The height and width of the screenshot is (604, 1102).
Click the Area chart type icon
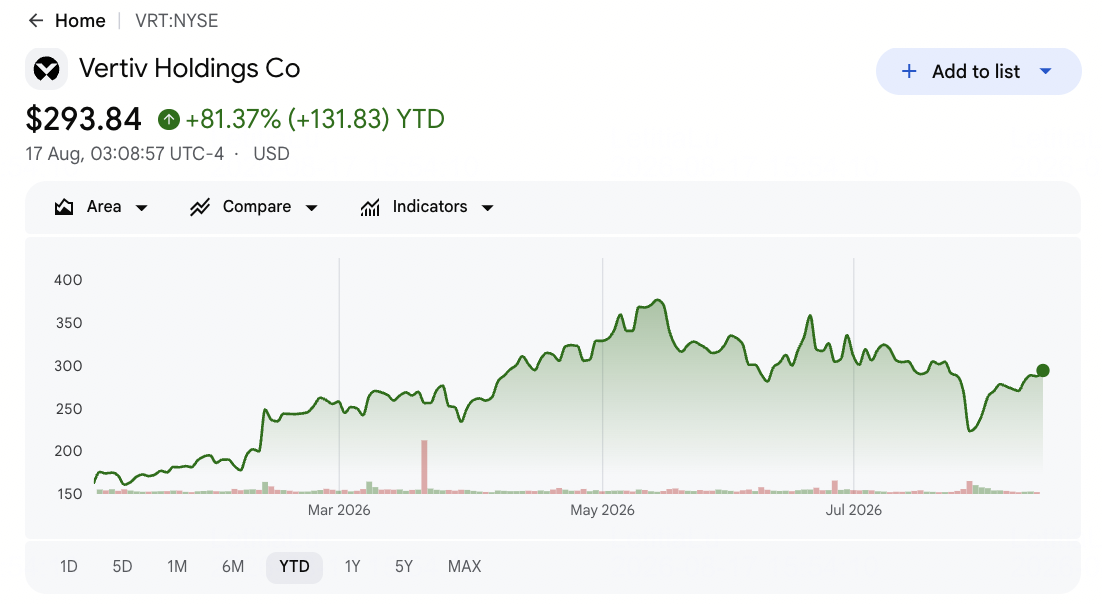point(64,207)
